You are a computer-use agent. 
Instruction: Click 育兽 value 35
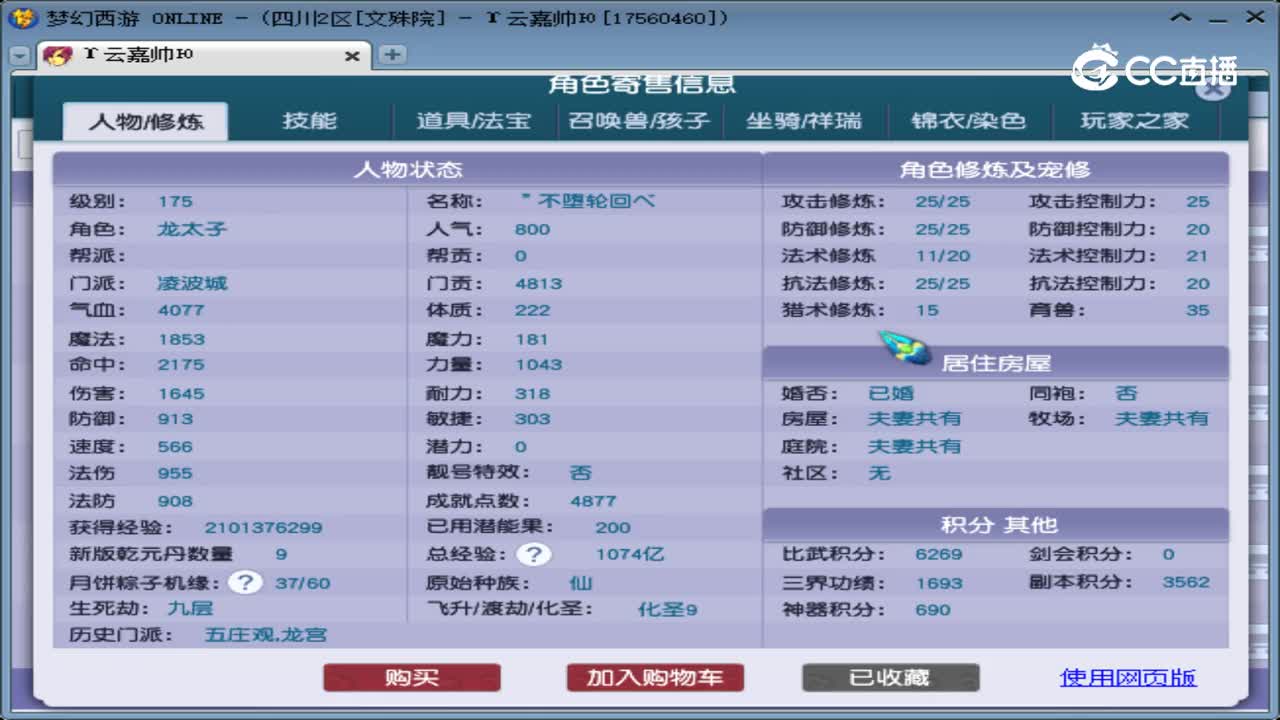click(x=1198, y=310)
